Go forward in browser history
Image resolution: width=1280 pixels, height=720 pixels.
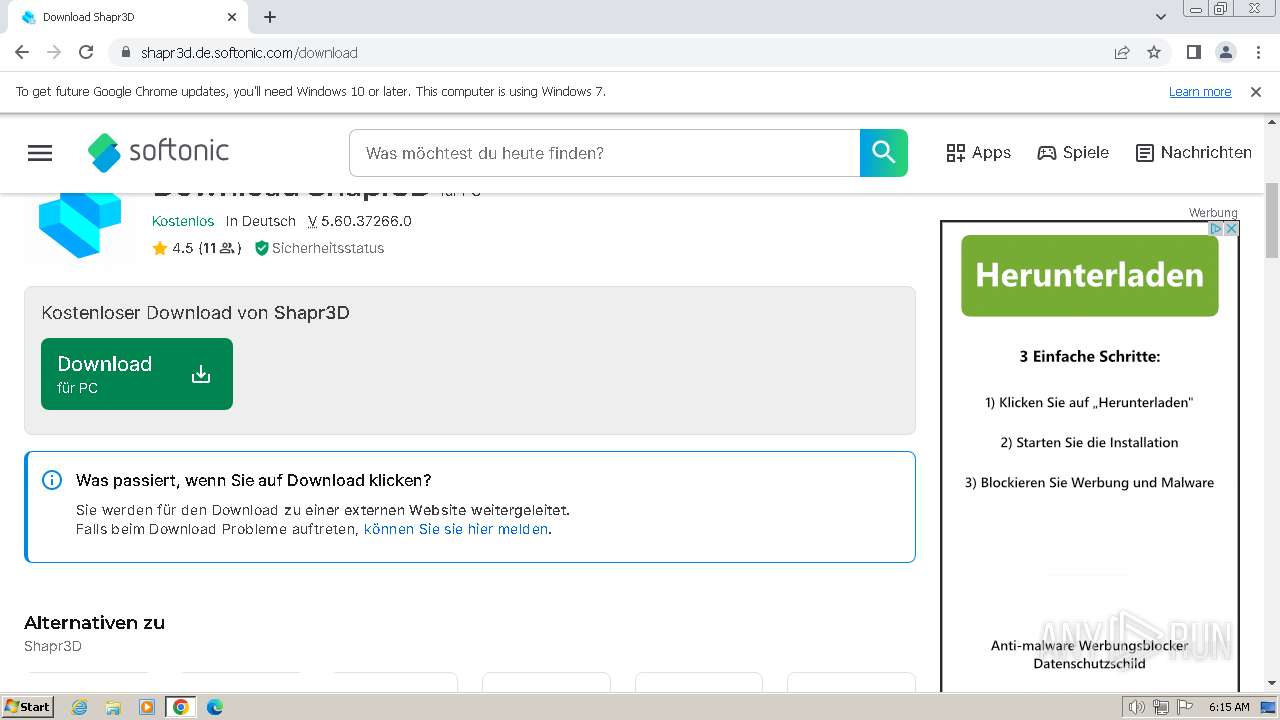54,52
